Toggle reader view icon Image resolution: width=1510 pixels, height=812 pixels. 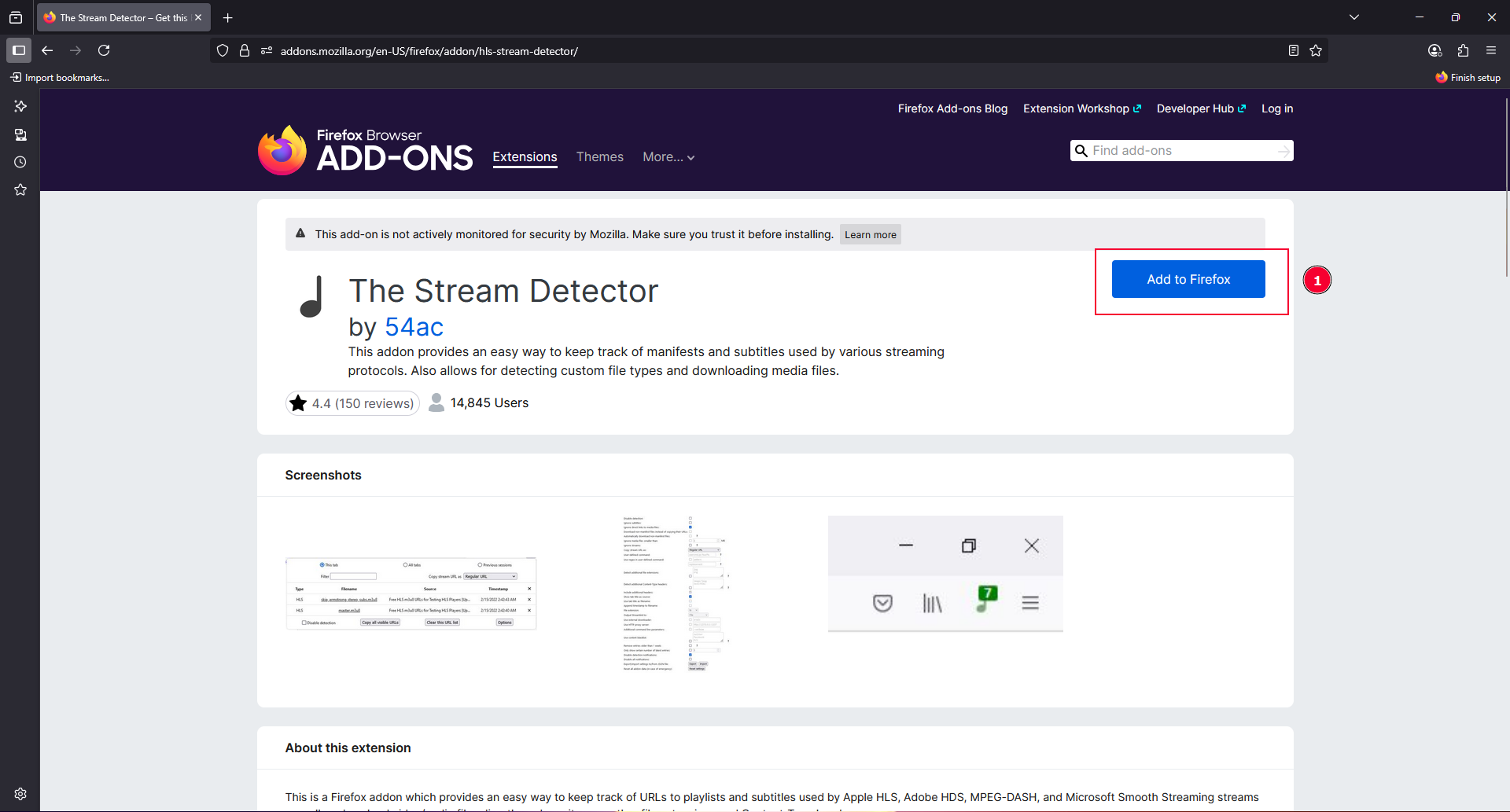pos(1294,50)
